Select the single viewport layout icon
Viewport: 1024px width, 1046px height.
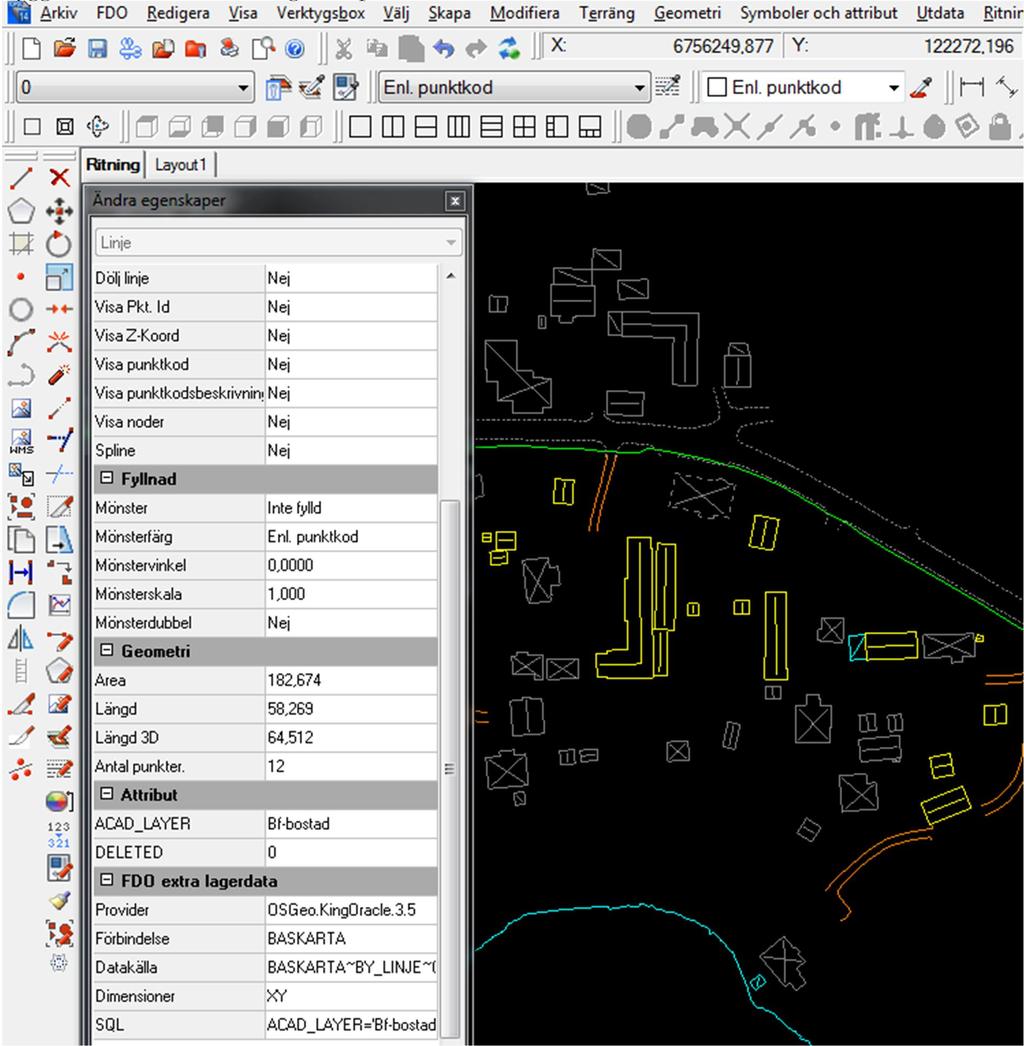pos(360,126)
